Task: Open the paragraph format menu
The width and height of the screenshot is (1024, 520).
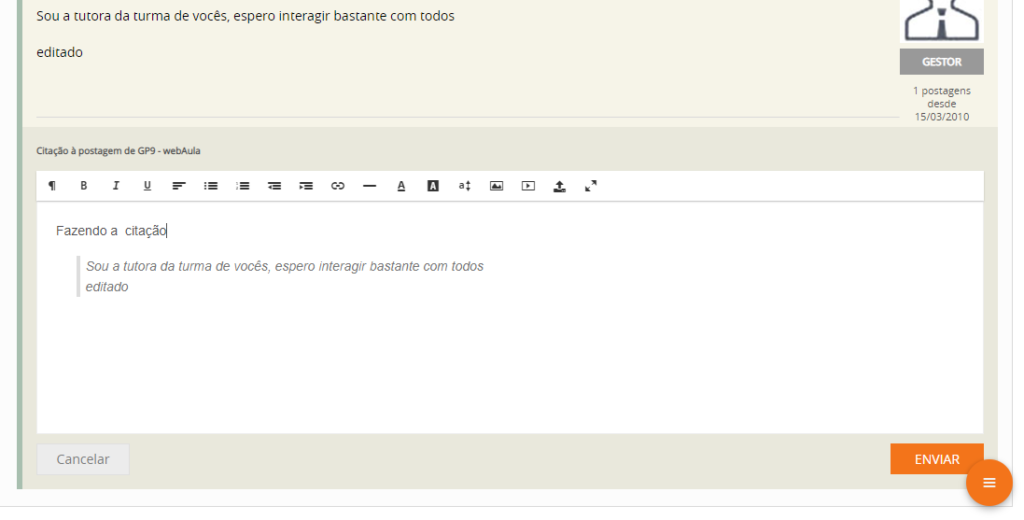Action: point(52,186)
